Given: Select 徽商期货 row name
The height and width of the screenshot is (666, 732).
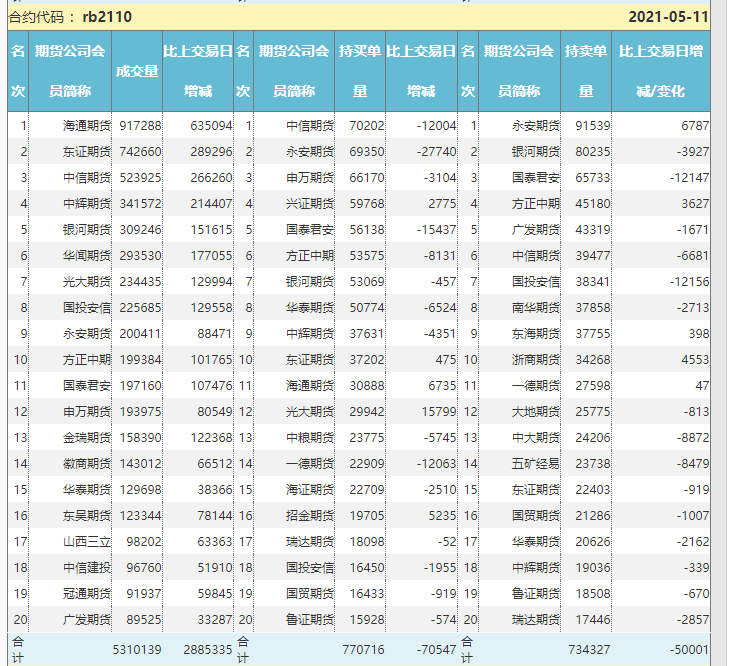Looking at the screenshot, I should (87, 464).
